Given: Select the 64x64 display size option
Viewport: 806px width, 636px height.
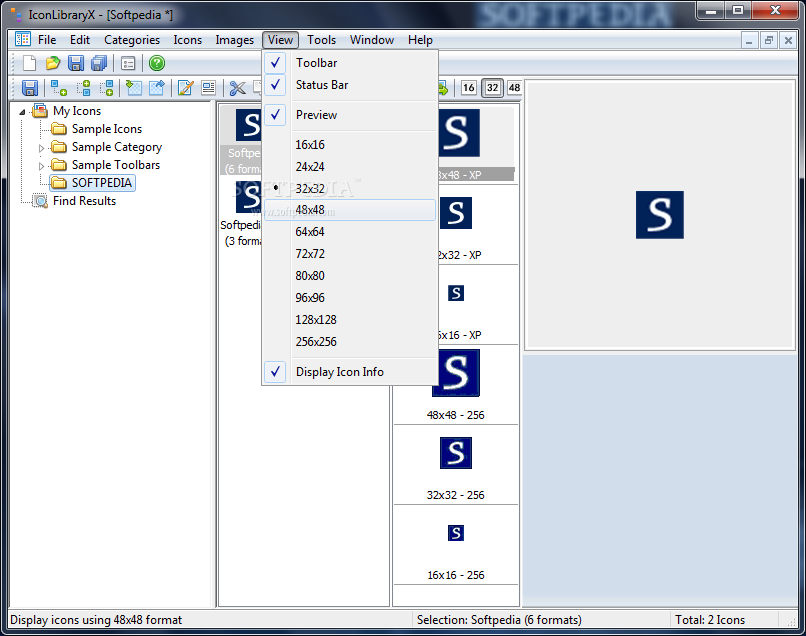Looking at the screenshot, I should [350, 232].
